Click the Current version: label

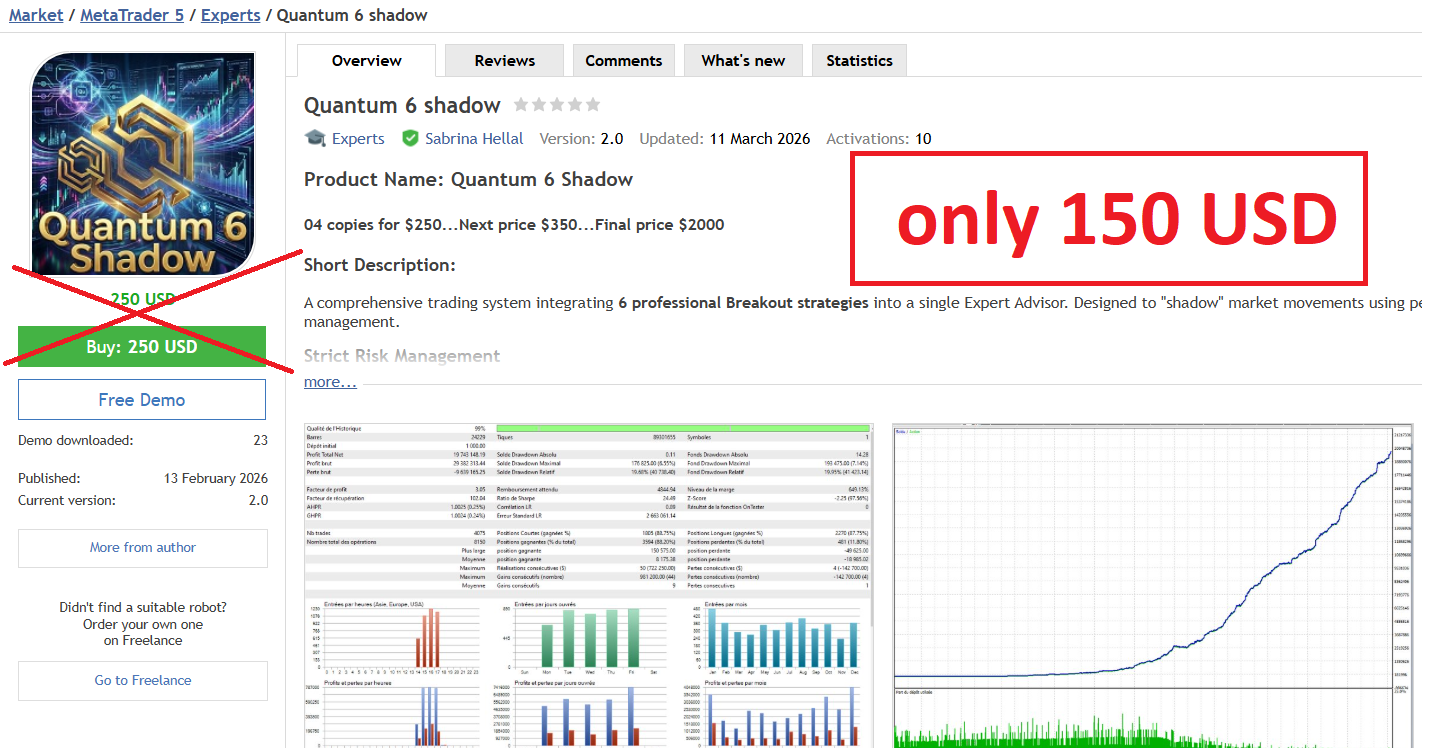click(67, 500)
